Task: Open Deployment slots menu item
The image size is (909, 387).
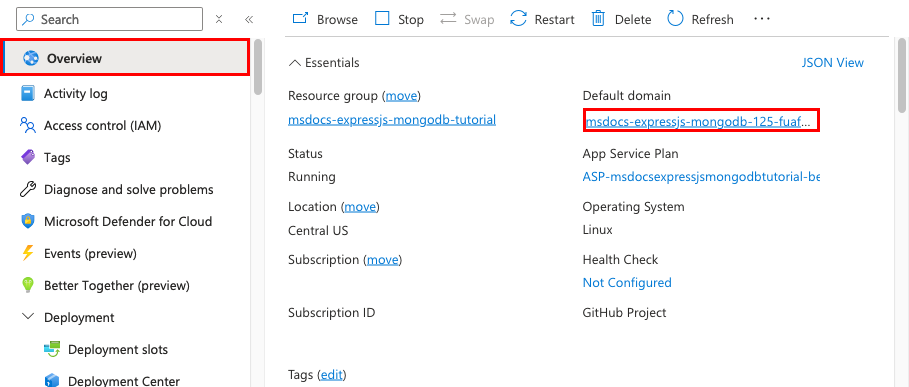Action: pos(106,349)
